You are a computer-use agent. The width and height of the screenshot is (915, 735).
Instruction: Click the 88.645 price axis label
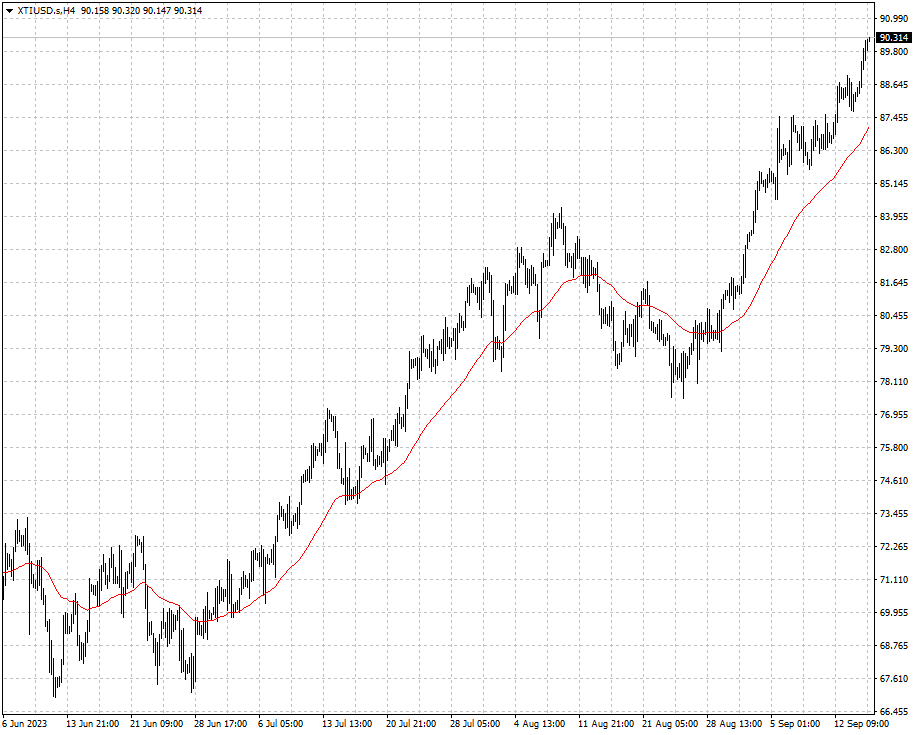[x=893, y=85]
